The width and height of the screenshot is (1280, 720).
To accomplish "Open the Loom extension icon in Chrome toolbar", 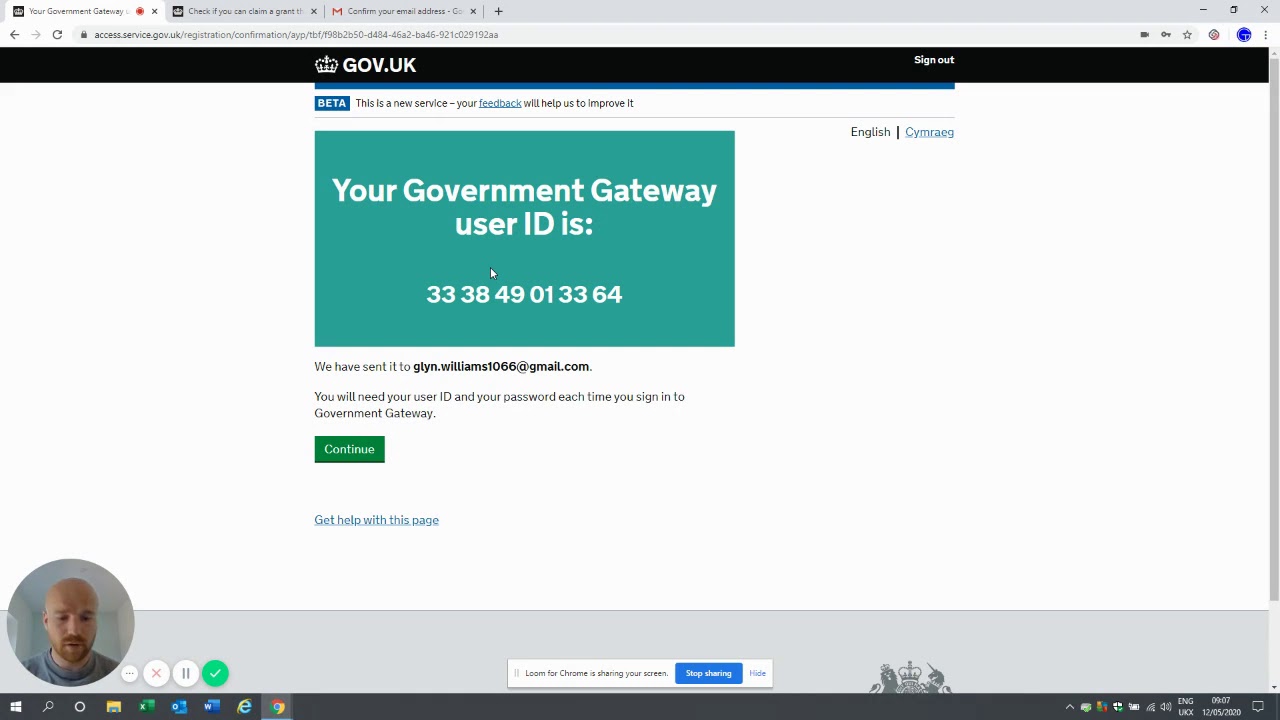I will tap(1214, 34).
